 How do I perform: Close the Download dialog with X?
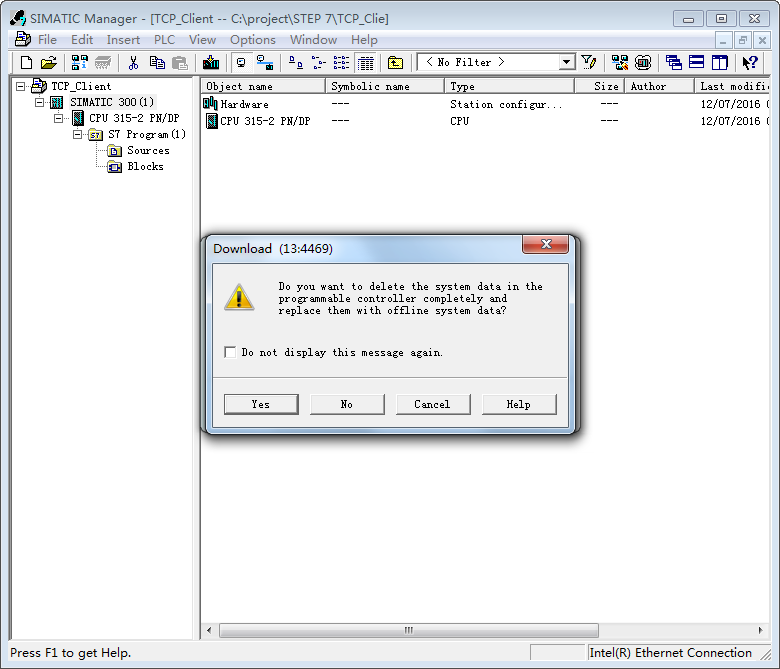point(545,244)
